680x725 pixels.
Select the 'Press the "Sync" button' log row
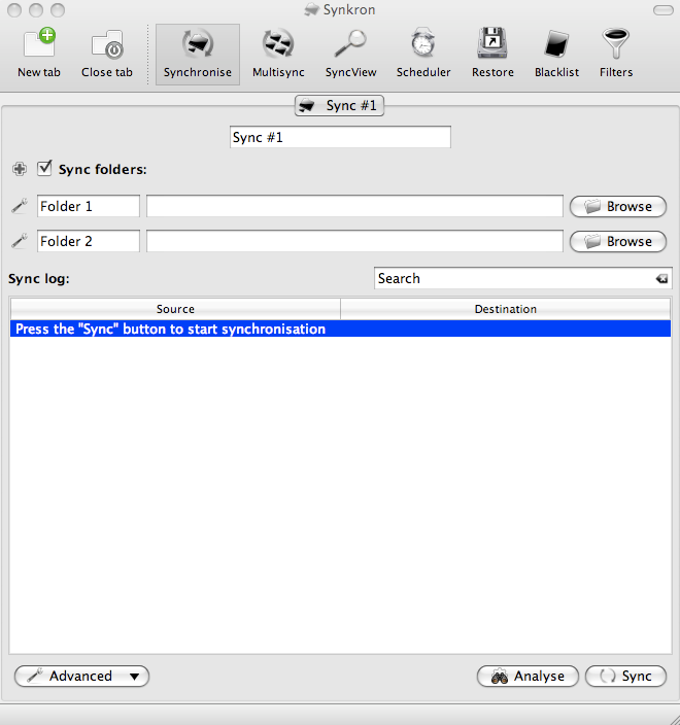(340, 329)
